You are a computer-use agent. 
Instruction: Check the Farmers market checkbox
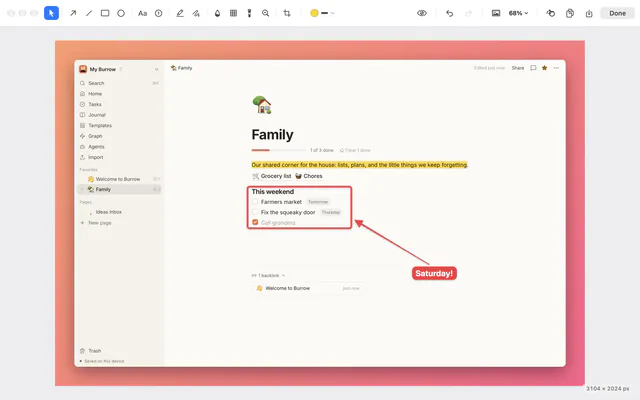coord(255,202)
